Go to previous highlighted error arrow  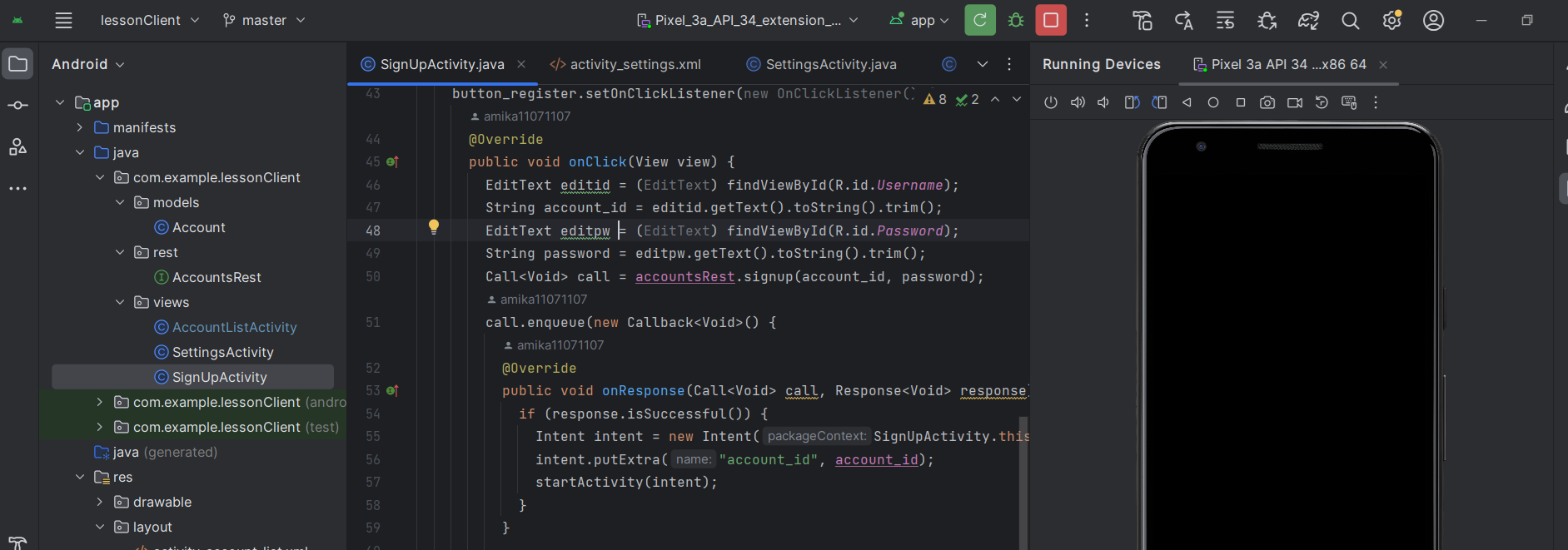point(995,99)
